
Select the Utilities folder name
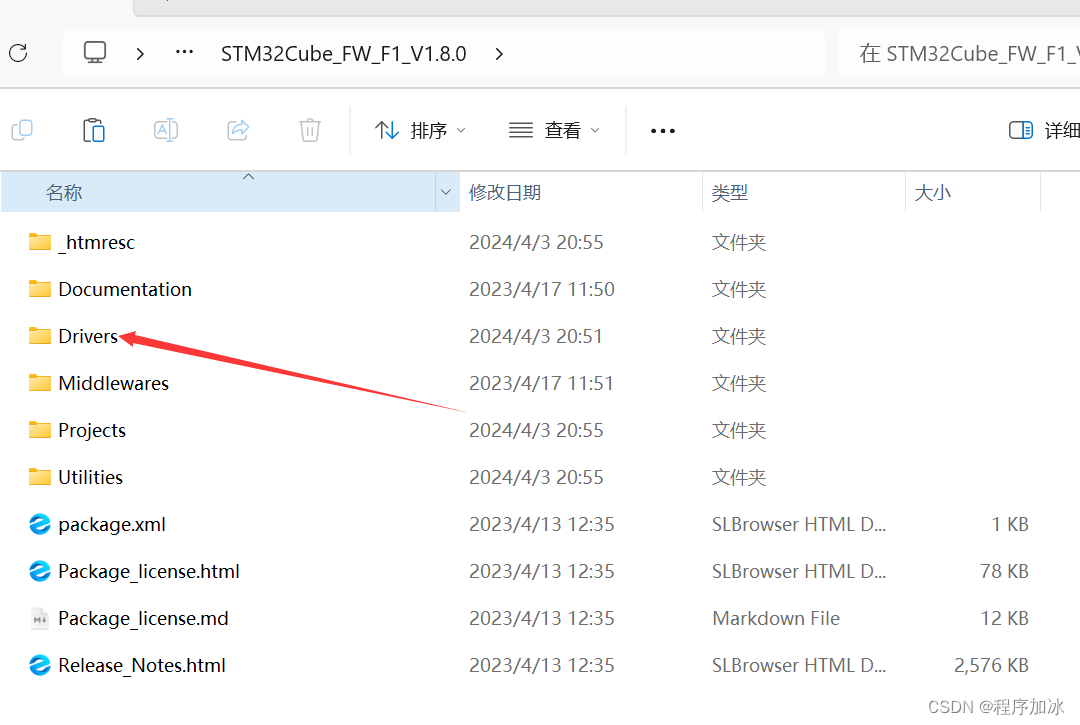[90, 477]
